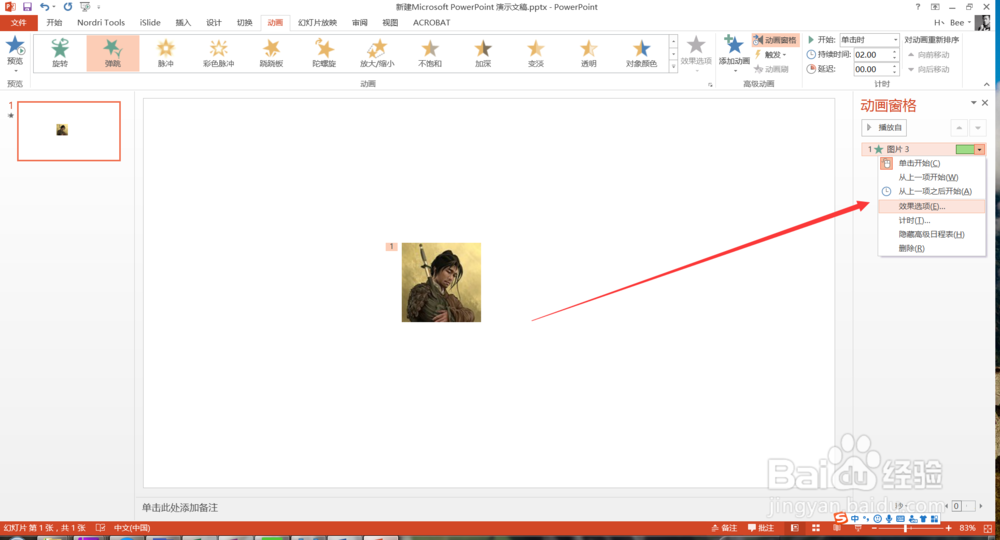Screen dimensions: 1000x540
Task: Click the save icon in quick access toolbar
Action: [27, 6]
